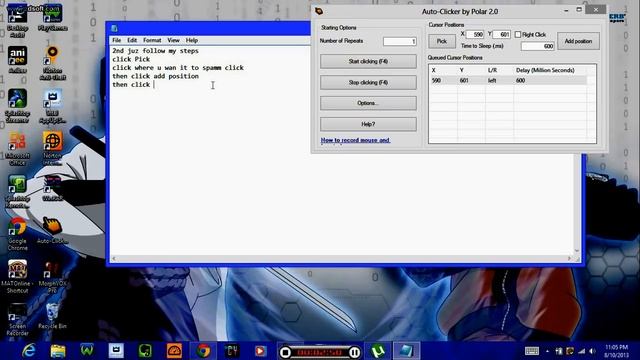The image size is (640, 360).
Task: Show hidden system tray icons
Action: [x=548, y=351]
